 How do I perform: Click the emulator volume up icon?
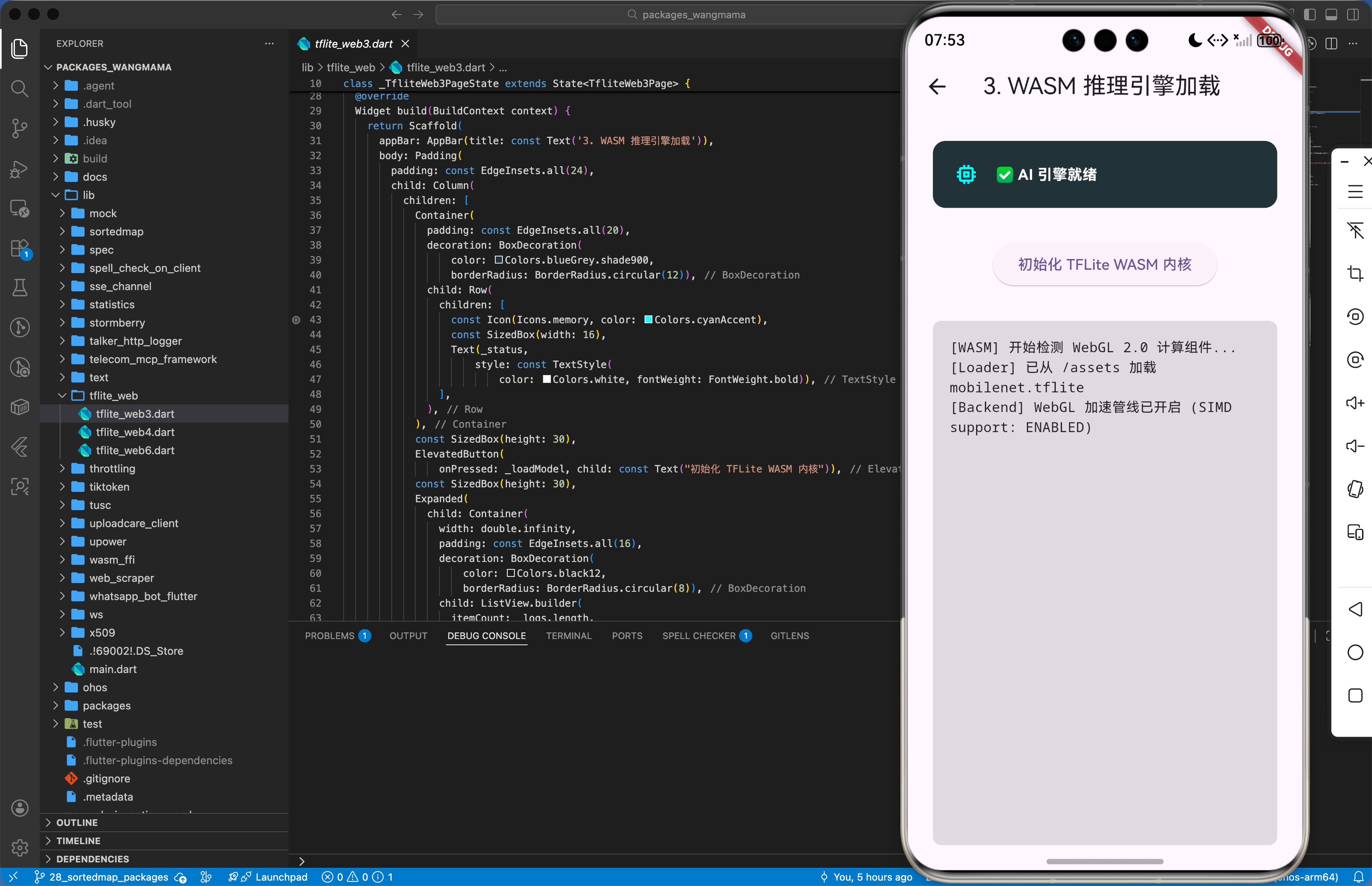[x=1355, y=403]
